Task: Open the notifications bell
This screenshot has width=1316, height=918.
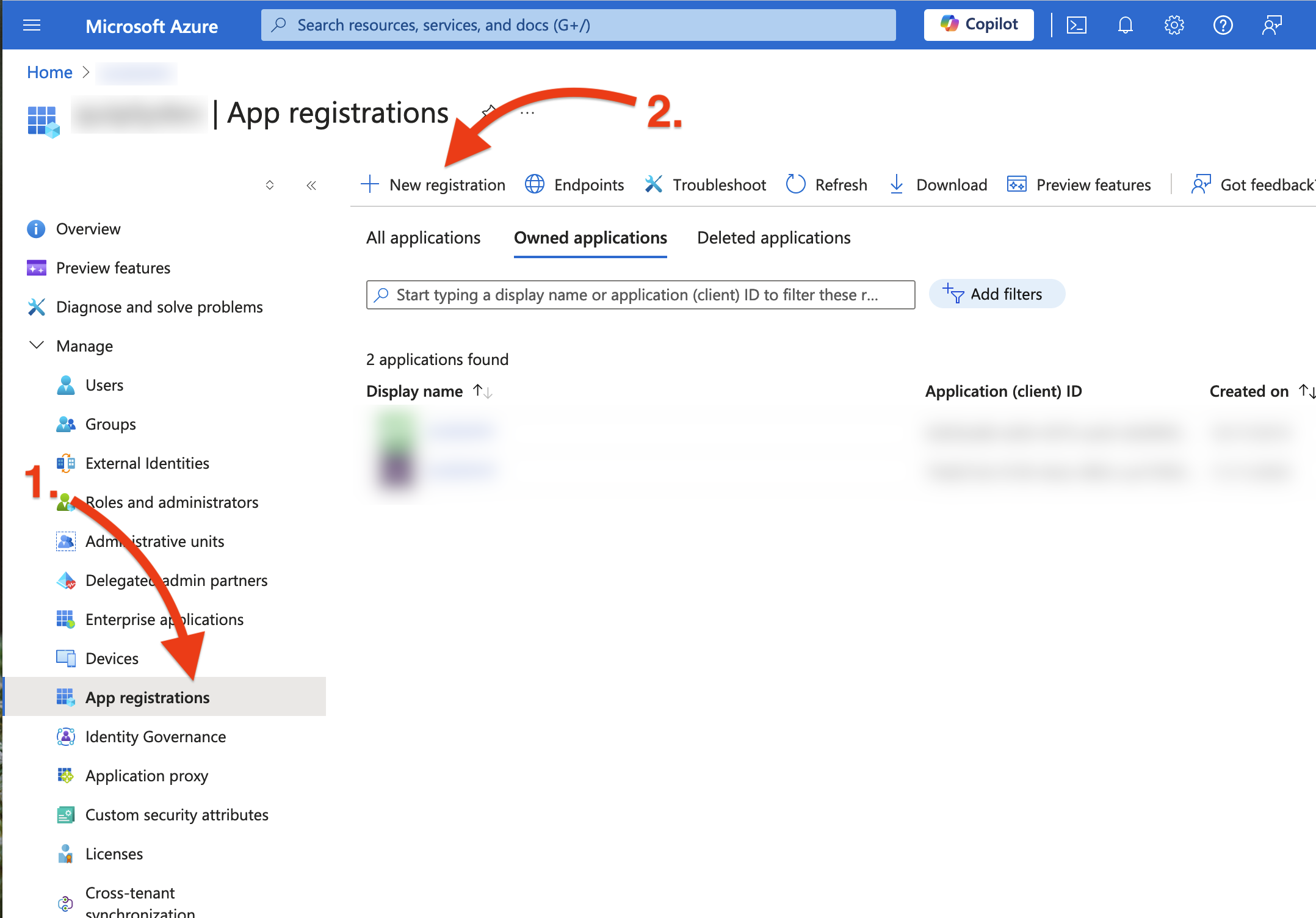Action: (1125, 25)
